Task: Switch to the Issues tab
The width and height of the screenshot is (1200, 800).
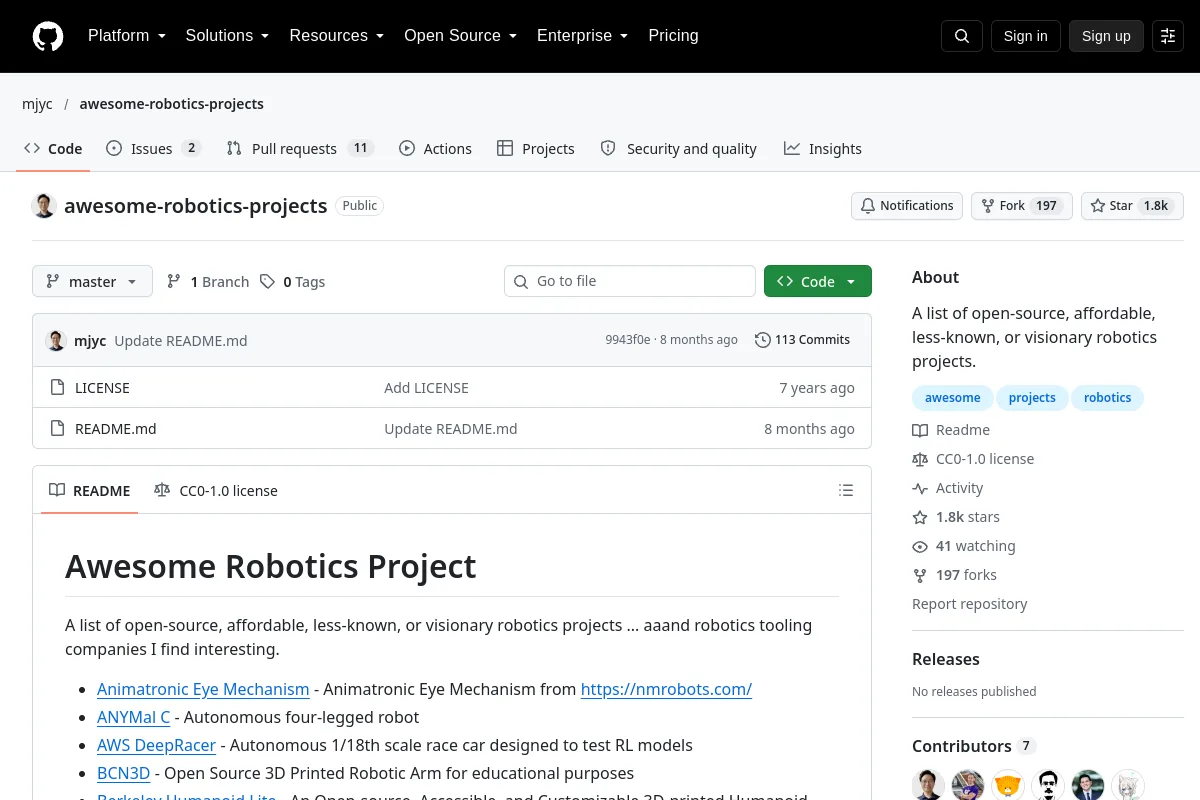Action: (154, 148)
